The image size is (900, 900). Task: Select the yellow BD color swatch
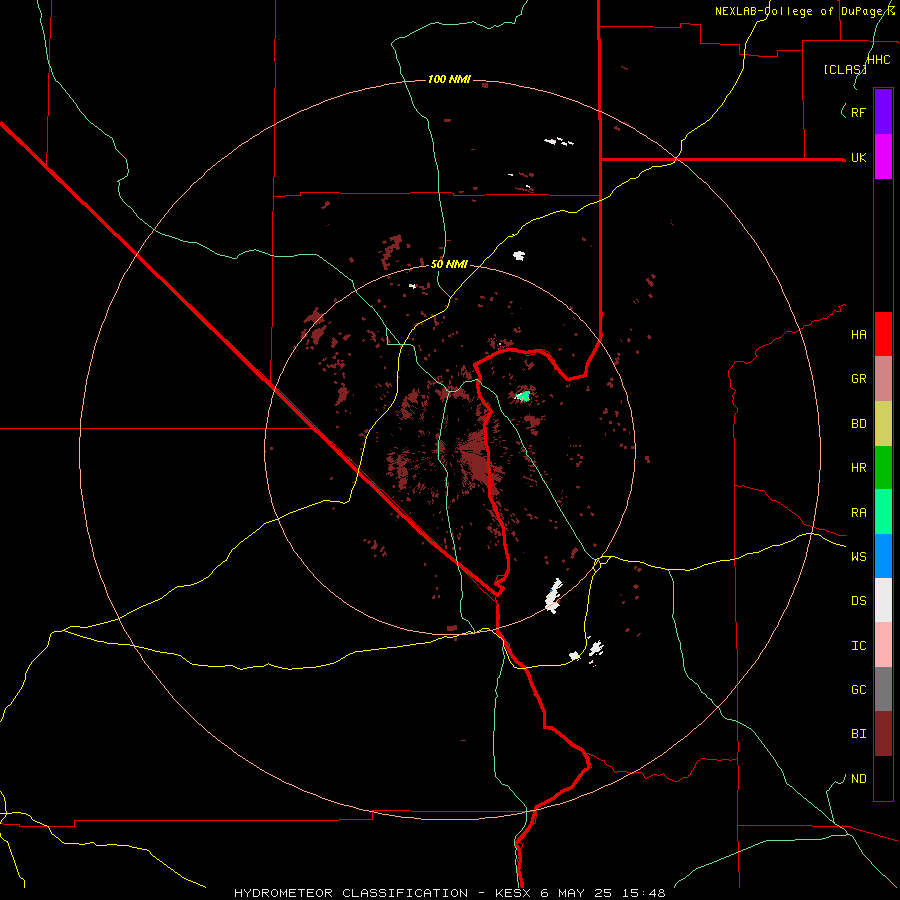click(x=883, y=423)
